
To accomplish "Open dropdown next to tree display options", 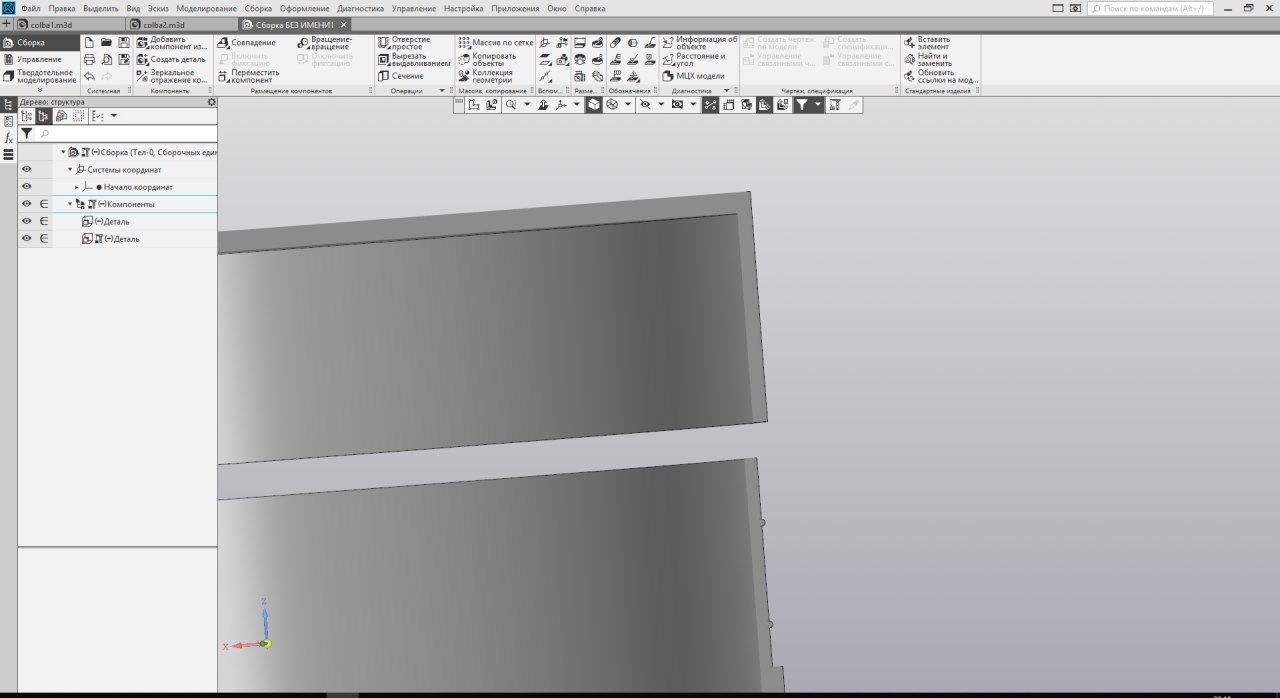I will point(114,116).
